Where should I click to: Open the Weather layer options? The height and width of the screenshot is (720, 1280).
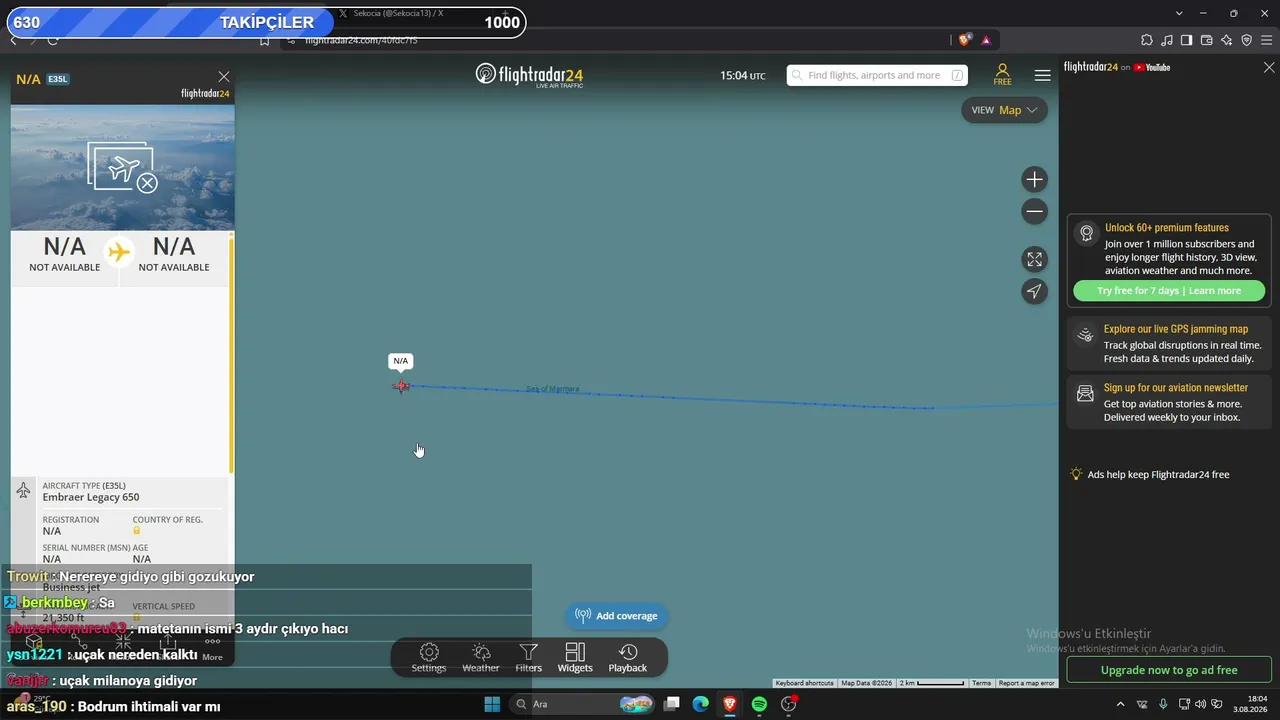click(481, 658)
